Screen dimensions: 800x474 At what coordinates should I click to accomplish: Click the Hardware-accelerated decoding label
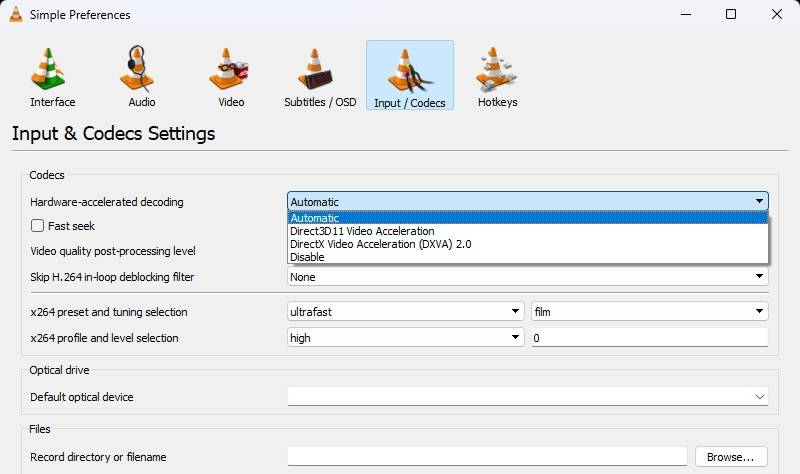click(x=107, y=202)
